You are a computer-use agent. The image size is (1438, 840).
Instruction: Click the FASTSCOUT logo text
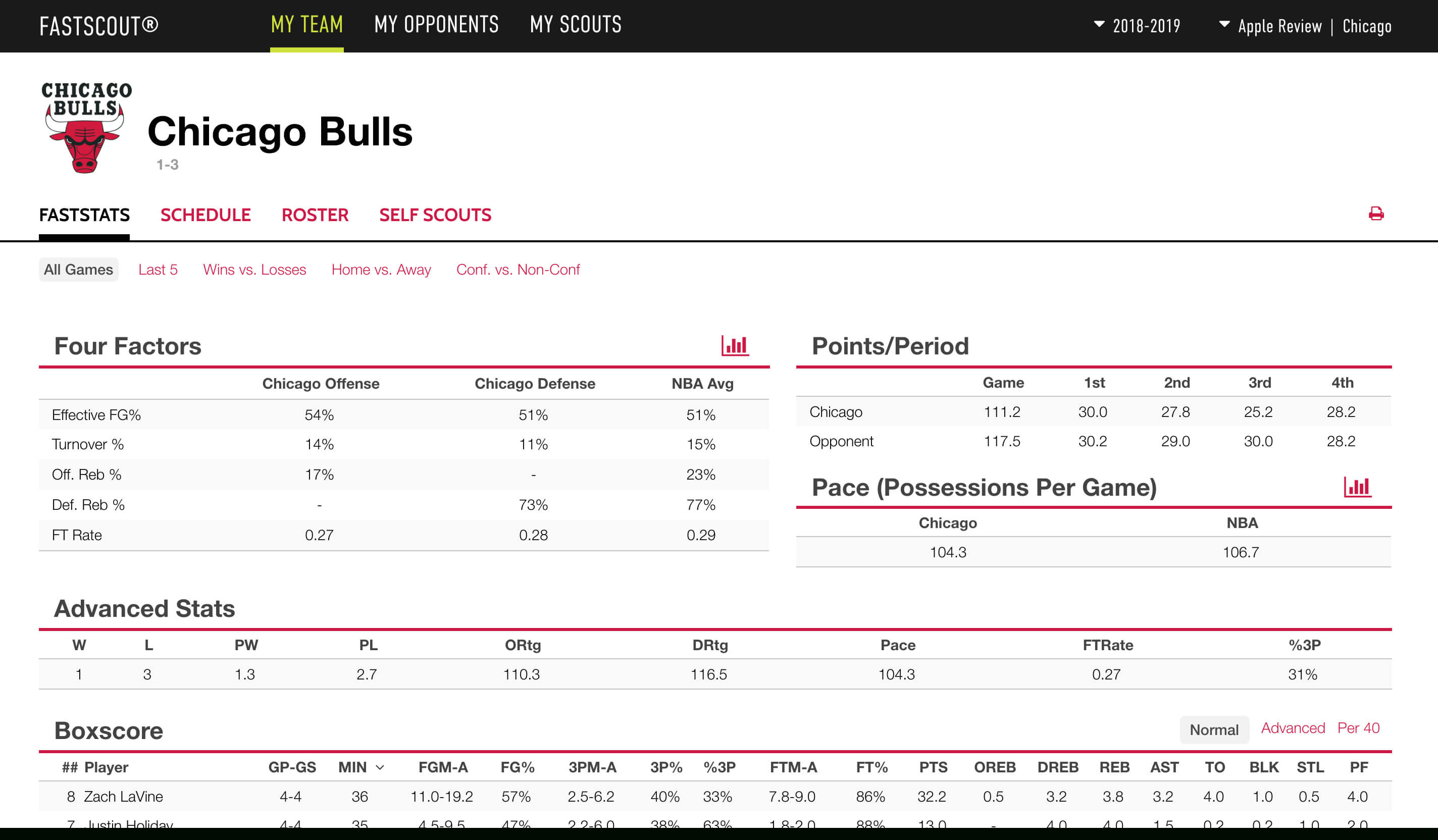tap(102, 25)
